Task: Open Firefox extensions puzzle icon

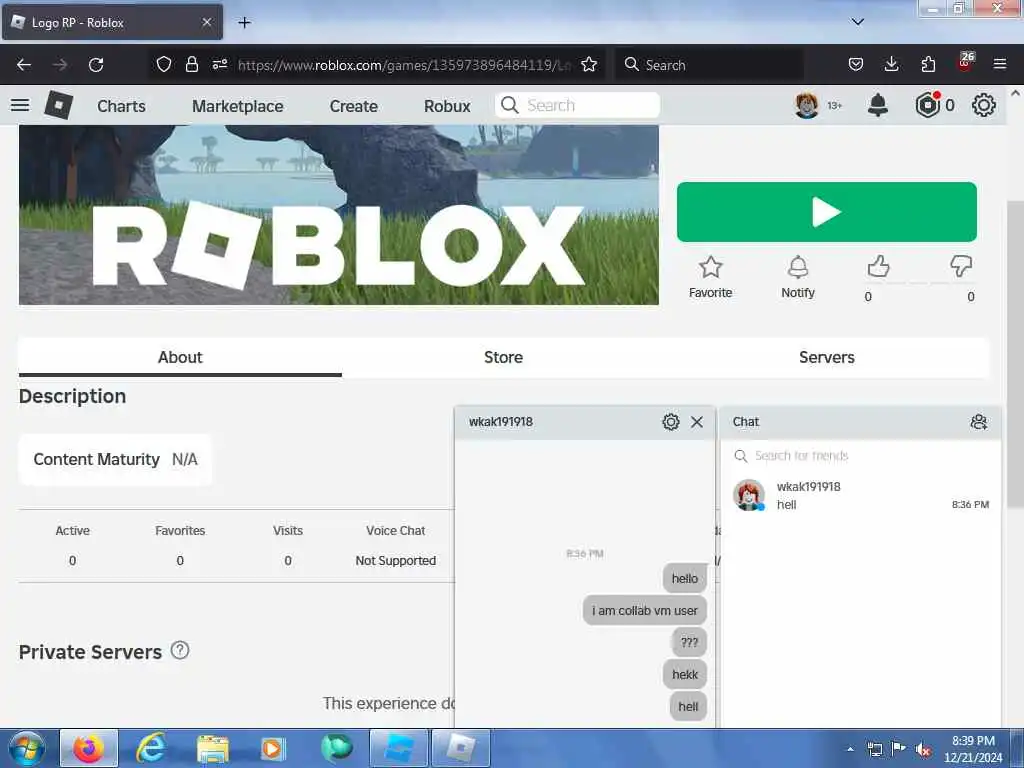Action: pyautogui.click(x=928, y=65)
